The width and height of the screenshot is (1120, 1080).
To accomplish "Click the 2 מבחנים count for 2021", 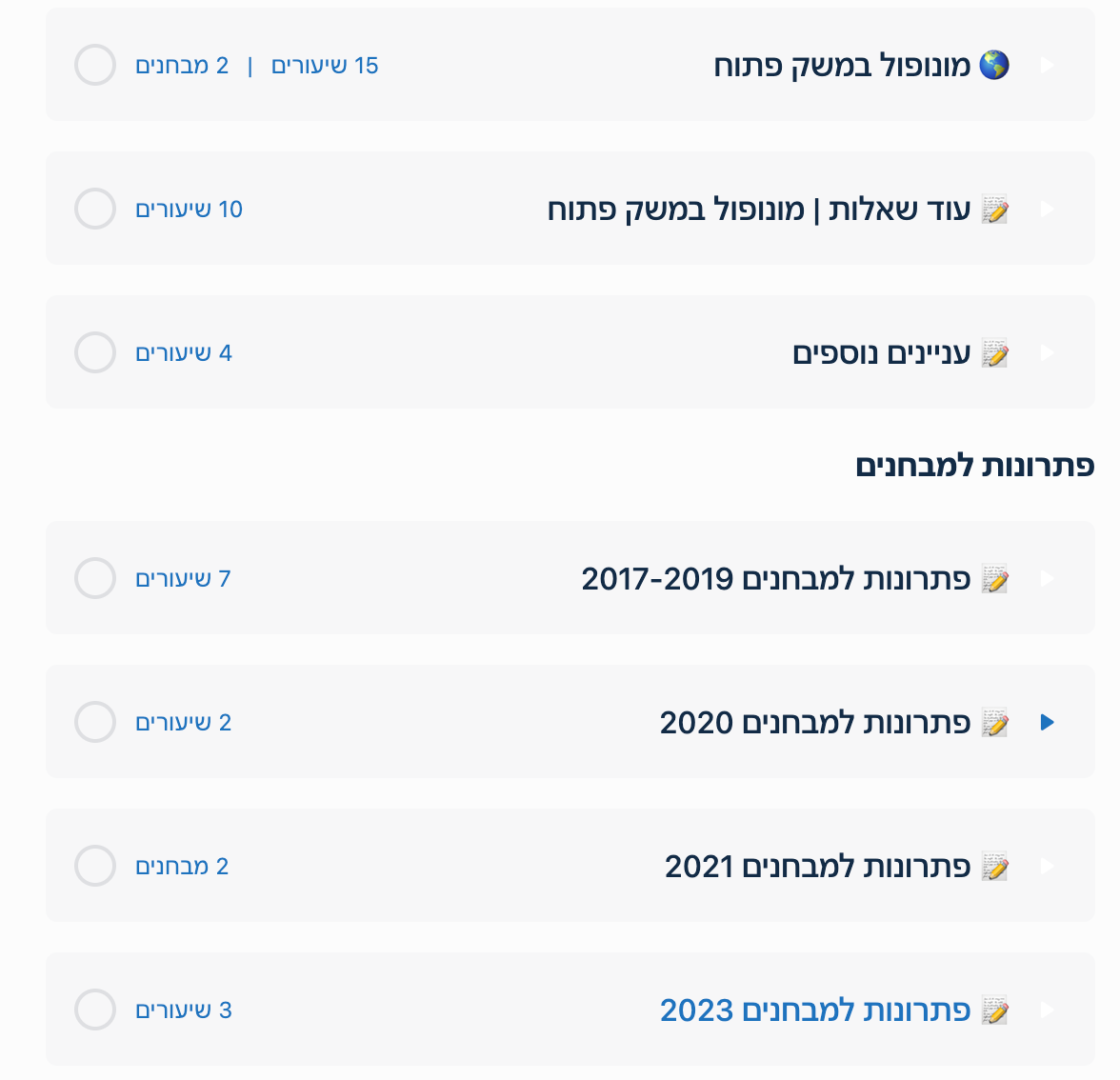I will [x=182, y=867].
